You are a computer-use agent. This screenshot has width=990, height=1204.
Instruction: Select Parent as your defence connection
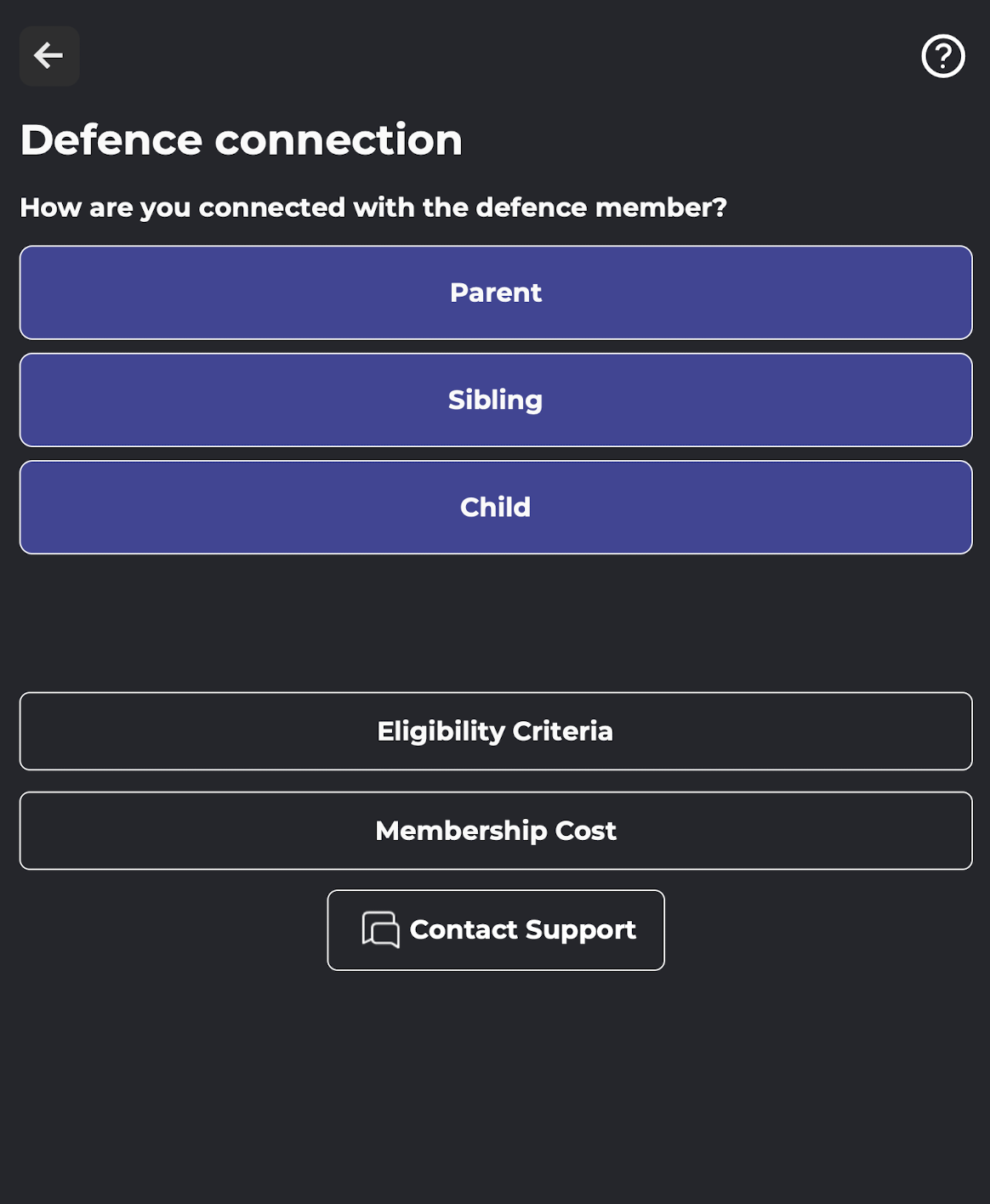pos(496,292)
